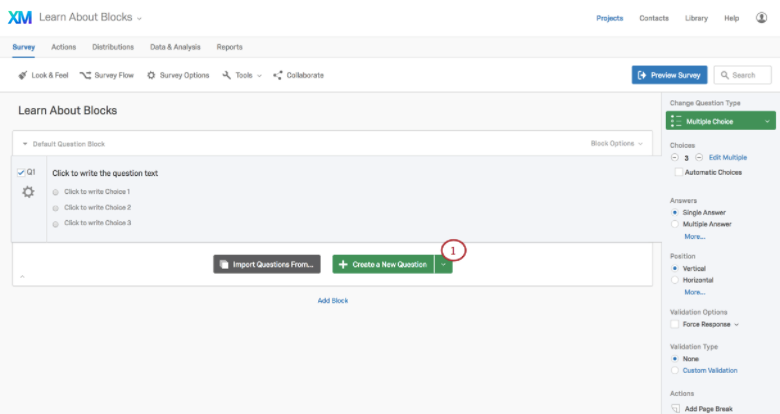Screen dimensions: 780x414
Task: Edit the question text of Q1
Action: point(105,173)
